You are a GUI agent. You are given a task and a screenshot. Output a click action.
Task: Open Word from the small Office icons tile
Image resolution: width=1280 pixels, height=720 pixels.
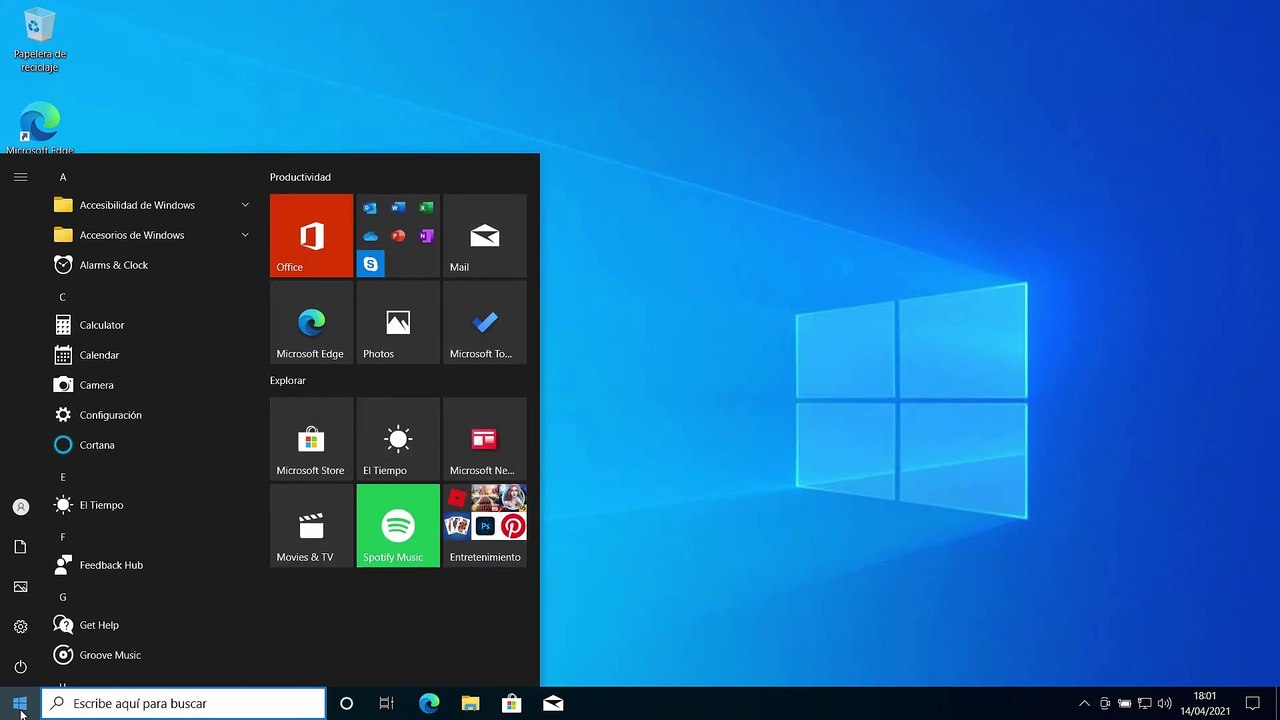pyautogui.click(x=398, y=208)
